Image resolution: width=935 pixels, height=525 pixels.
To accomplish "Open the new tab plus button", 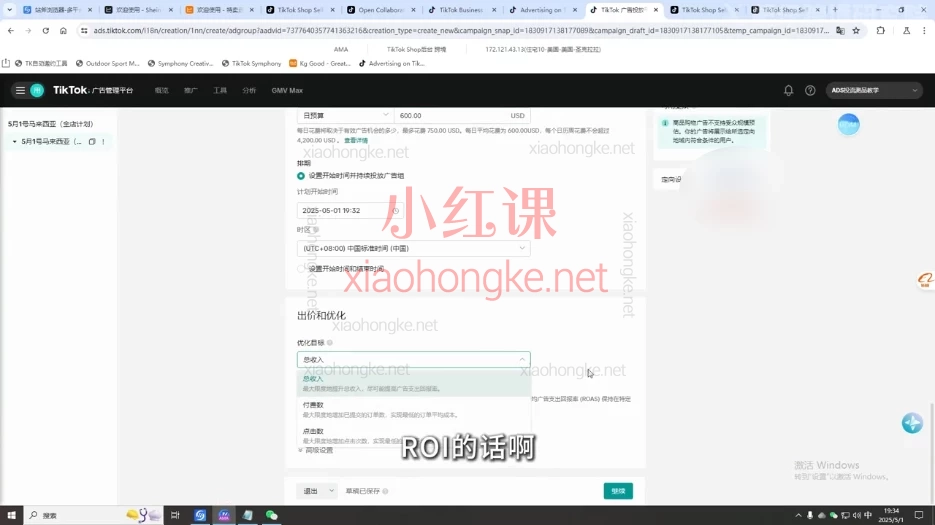I will point(835,10).
